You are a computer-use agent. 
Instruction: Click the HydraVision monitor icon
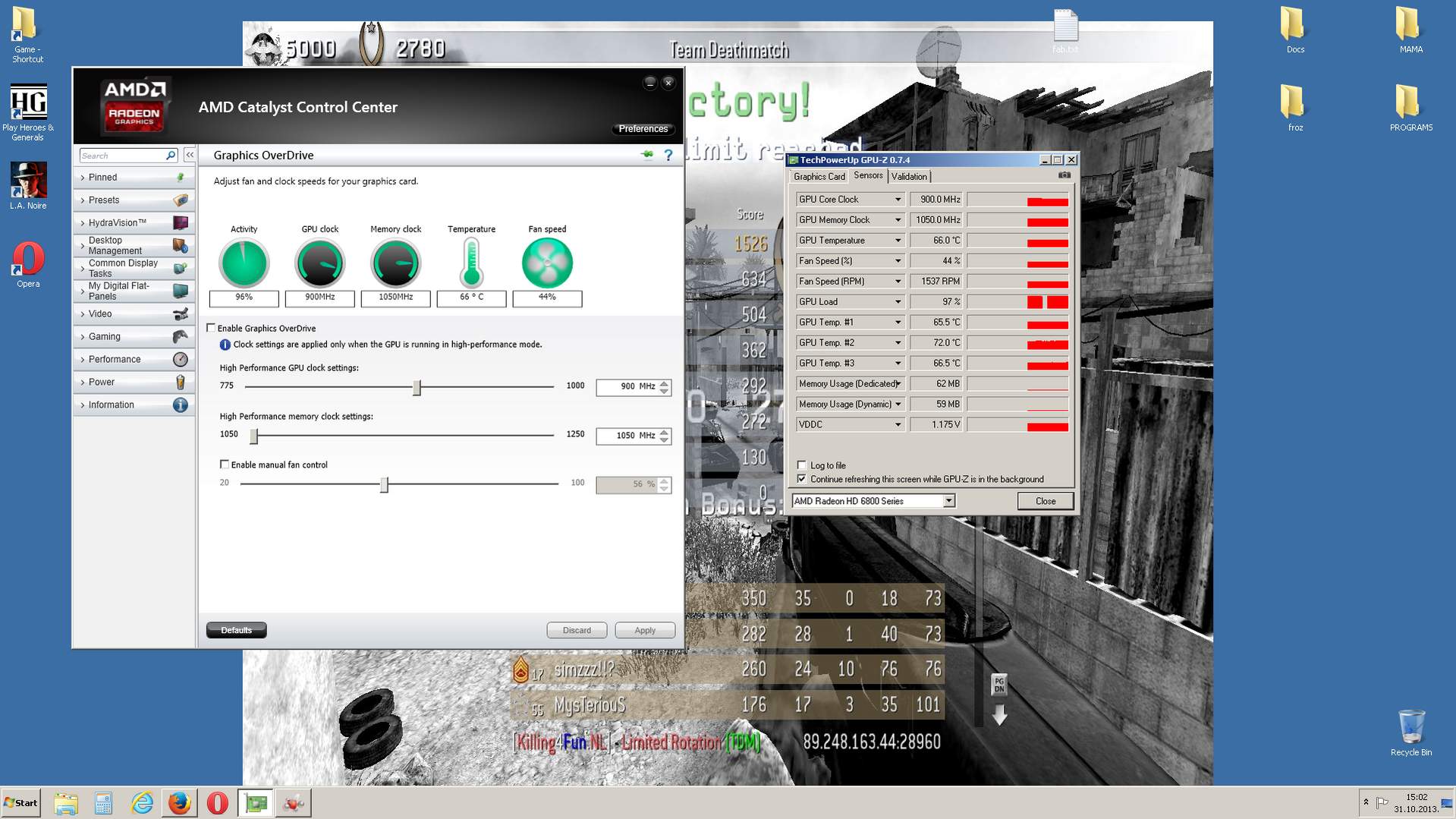coord(181,223)
